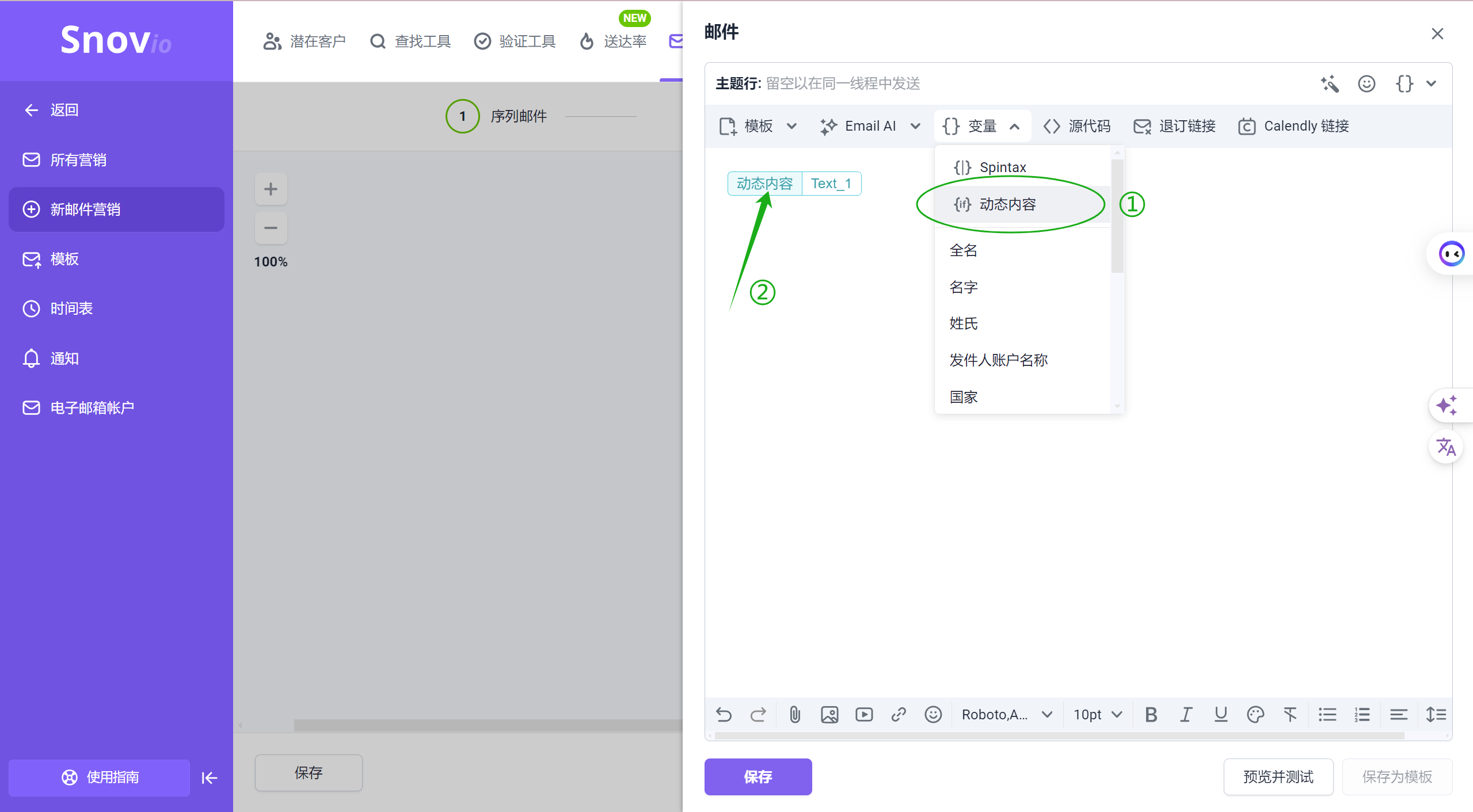Open 源代码 source code view
Image resolution: width=1473 pixels, height=812 pixels.
1077,126
